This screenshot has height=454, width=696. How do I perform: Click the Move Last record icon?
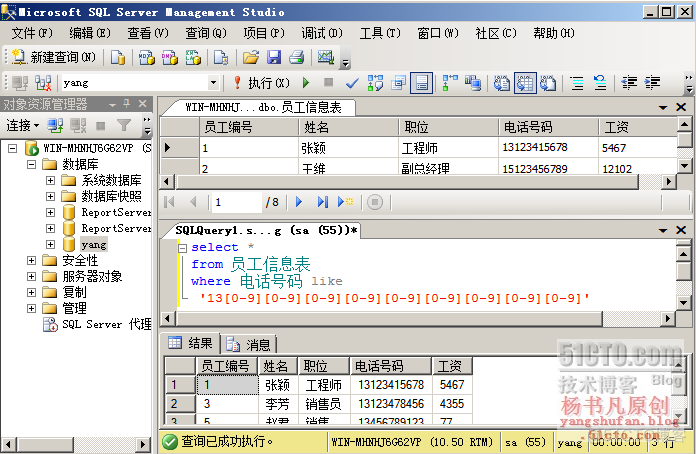point(323,202)
